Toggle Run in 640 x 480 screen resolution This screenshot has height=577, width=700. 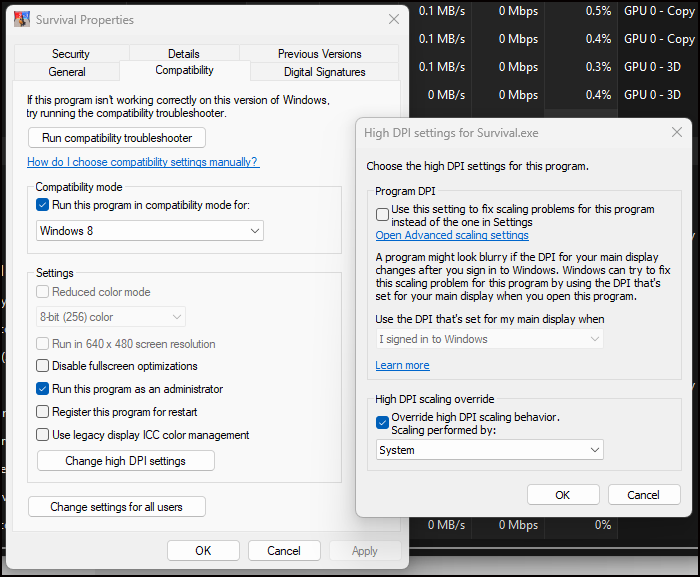42,344
